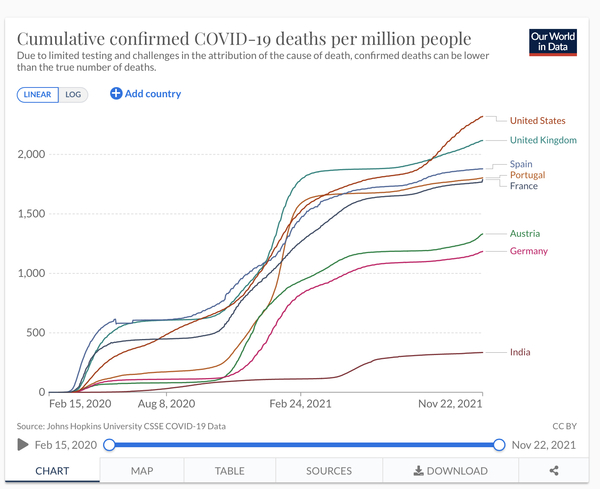Image resolution: width=600 pixels, height=489 pixels.
Task: Open the MAP tab
Action: (x=141, y=470)
